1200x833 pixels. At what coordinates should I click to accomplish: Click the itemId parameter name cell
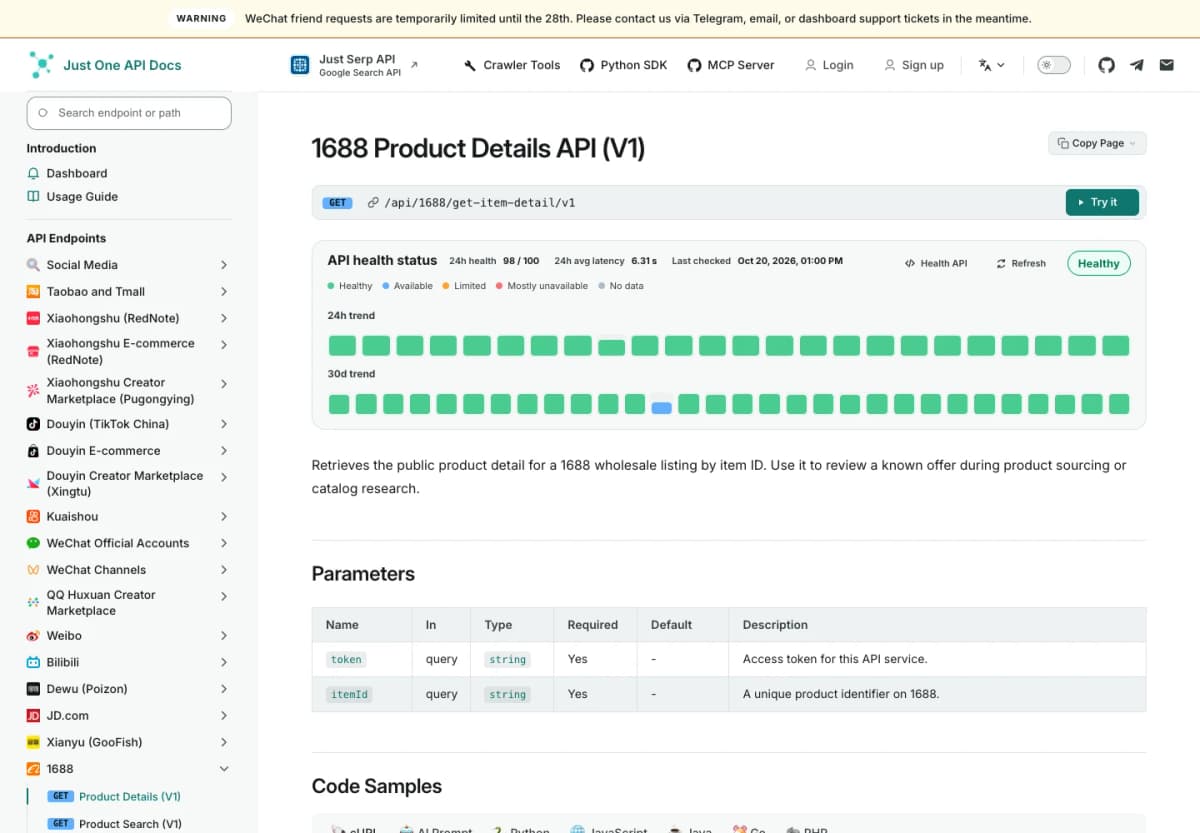click(362, 694)
